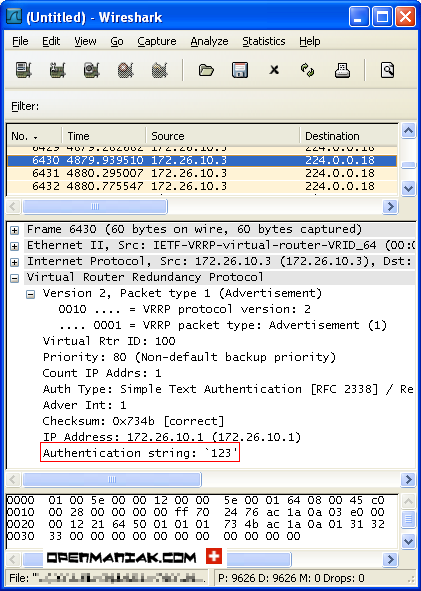421x591 pixels.
Task: Select VRRP packet type Advertisement line
Action: click(223, 325)
